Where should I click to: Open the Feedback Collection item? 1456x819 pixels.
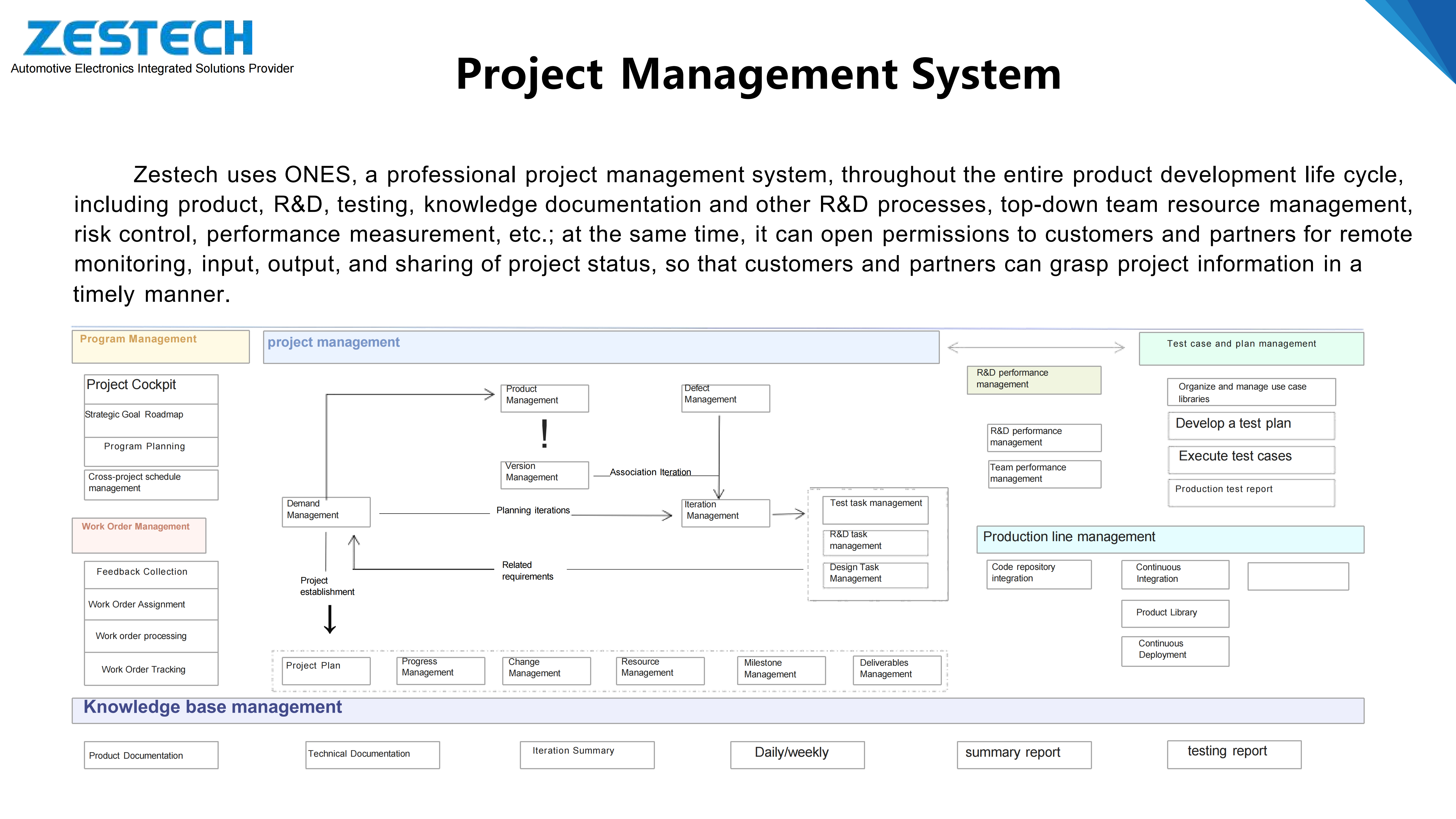pyautogui.click(x=151, y=574)
